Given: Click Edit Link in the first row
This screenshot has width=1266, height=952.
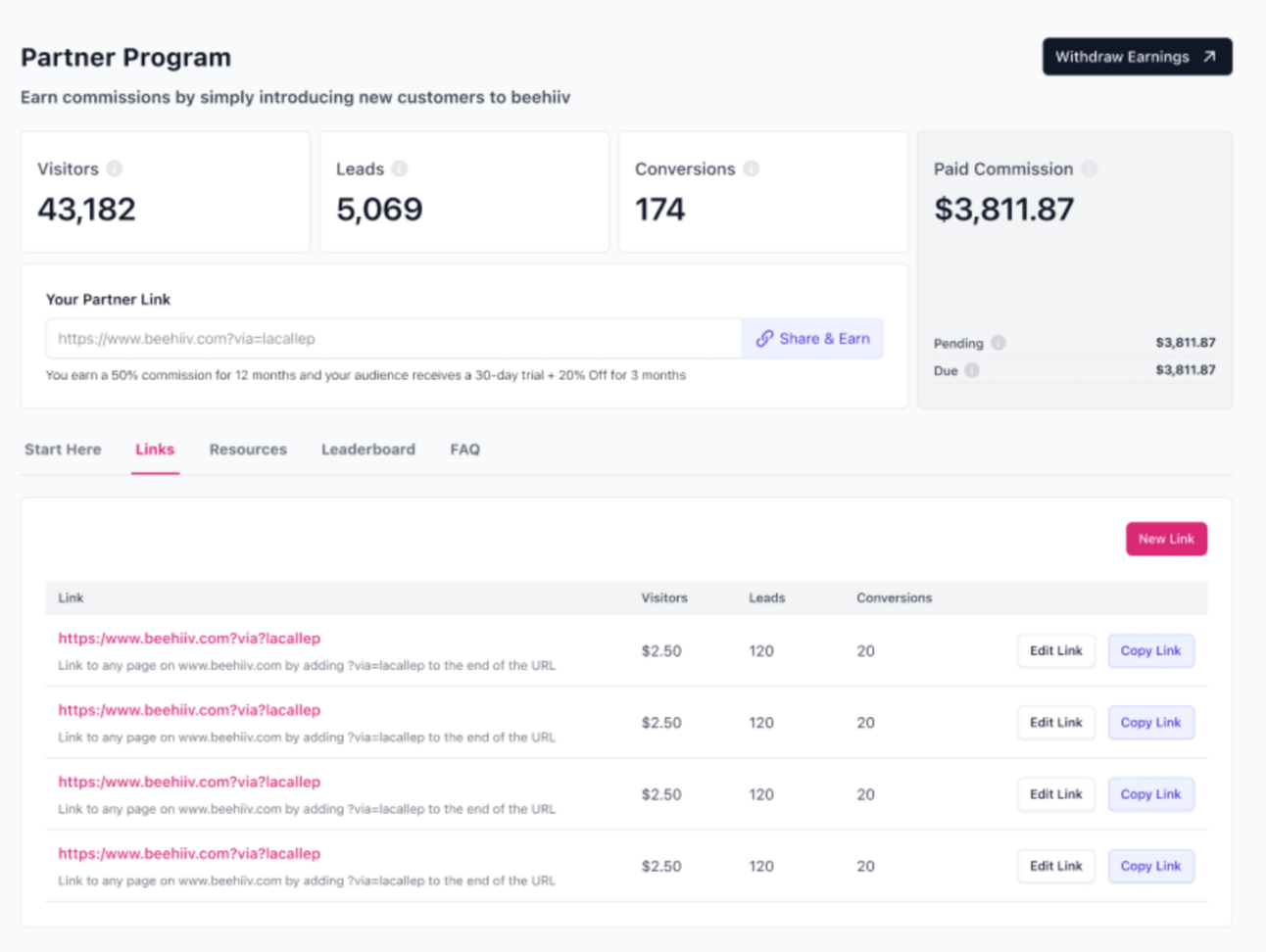Looking at the screenshot, I should pyautogui.click(x=1056, y=650).
